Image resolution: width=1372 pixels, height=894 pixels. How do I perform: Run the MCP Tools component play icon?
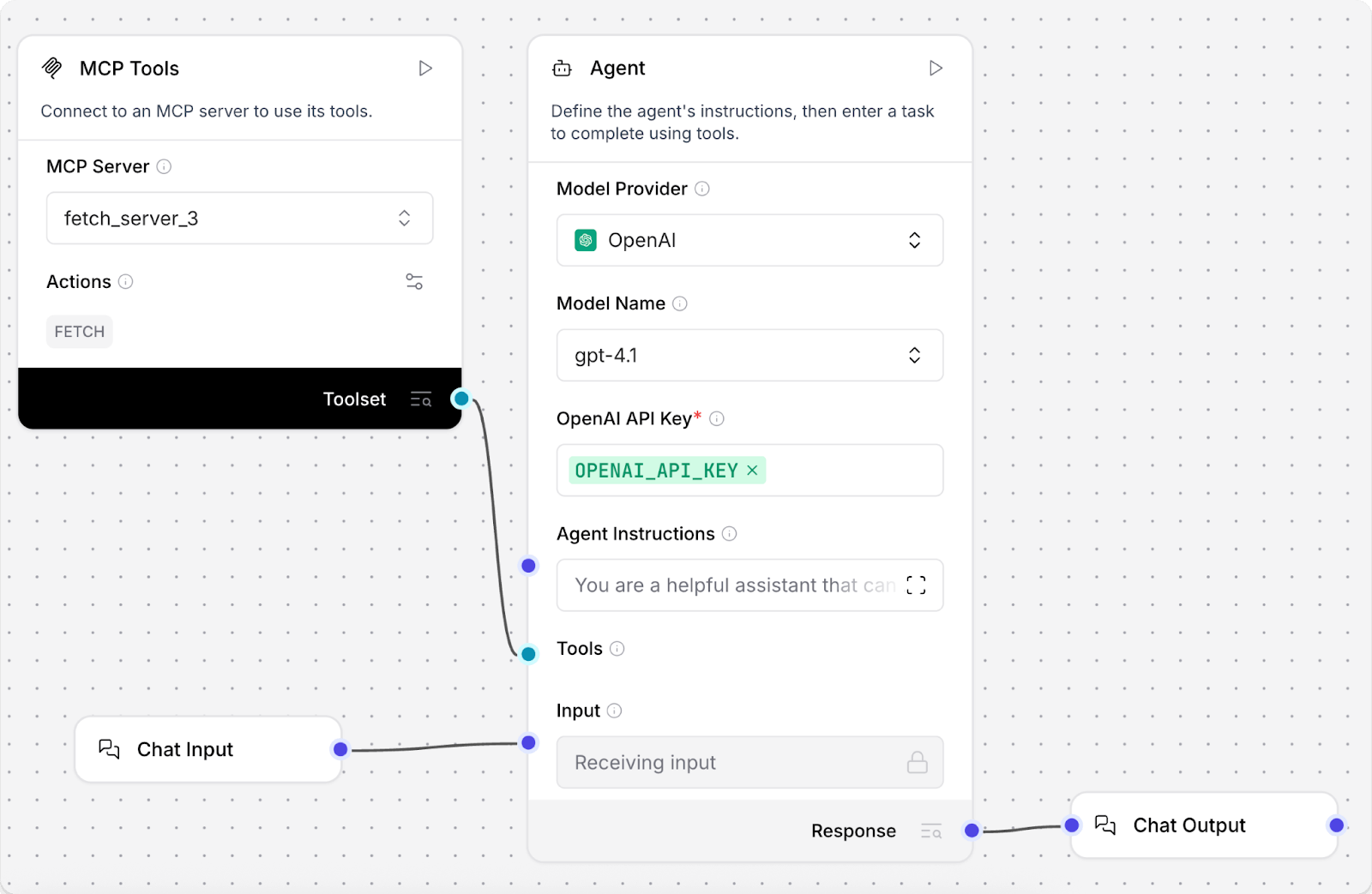[425, 69]
